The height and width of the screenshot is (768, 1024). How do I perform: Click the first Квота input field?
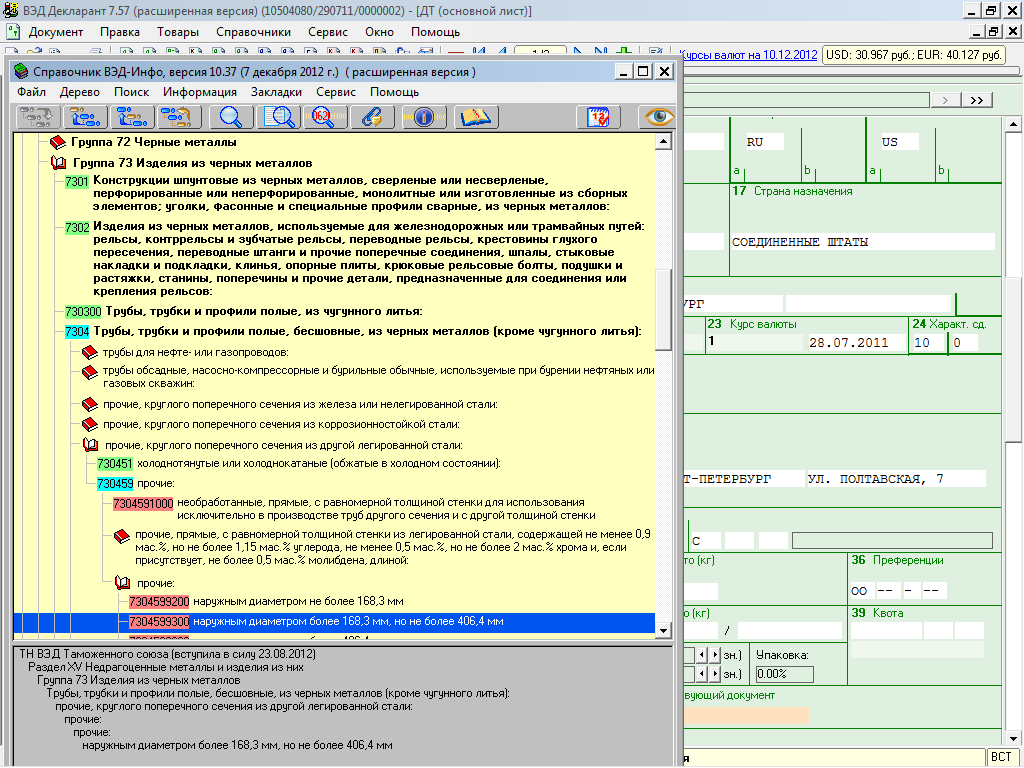pos(886,630)
